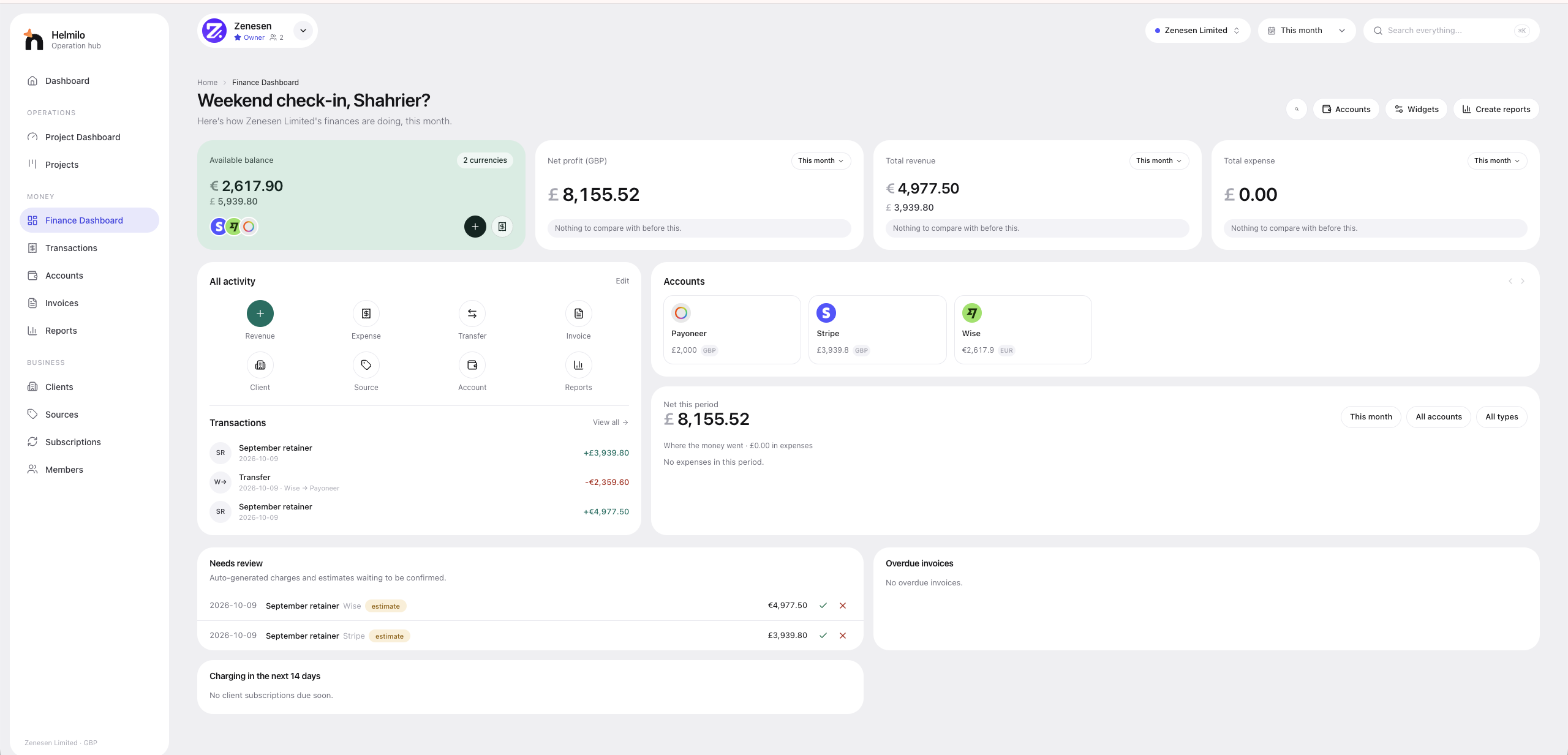Viewport: 1568px width, 755px height.
Task: Open the Zenesen Limited entity selector
Action: [x=1197, y=31]
